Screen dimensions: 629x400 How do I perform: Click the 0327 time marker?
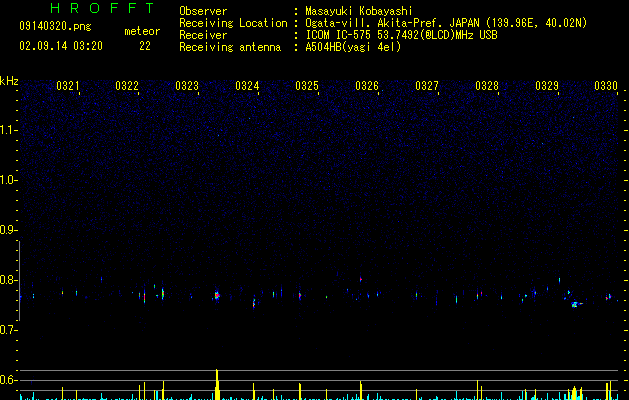[x=427, y=86]
